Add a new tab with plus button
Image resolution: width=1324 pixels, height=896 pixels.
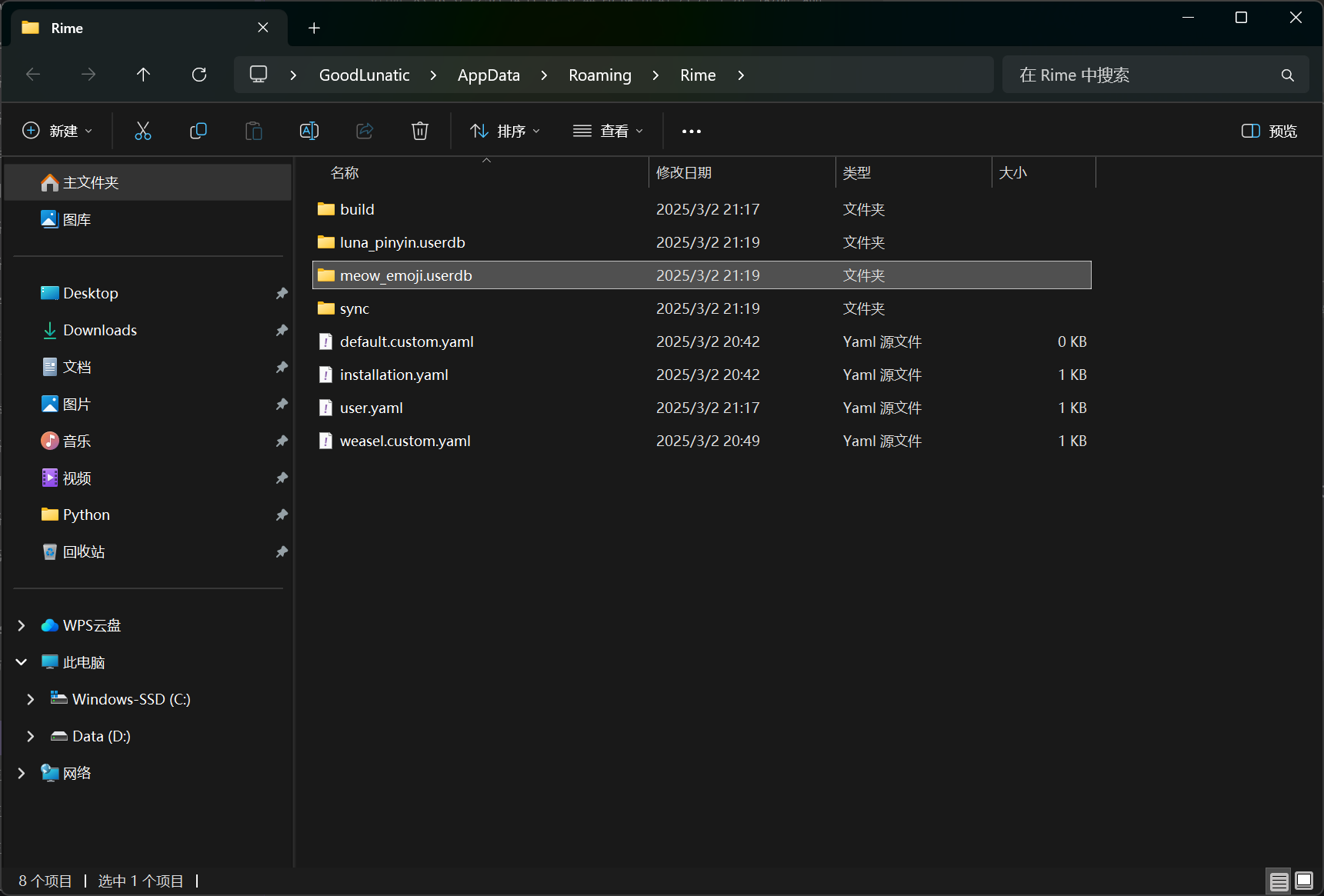[314, 28]
